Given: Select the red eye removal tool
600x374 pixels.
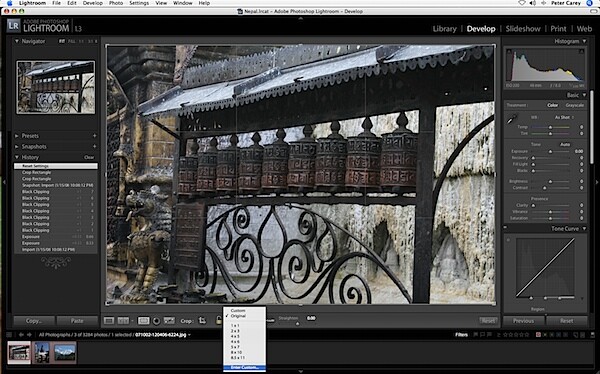Looking at the screenshot, I should pyautogui.click(x=156, y=321).
